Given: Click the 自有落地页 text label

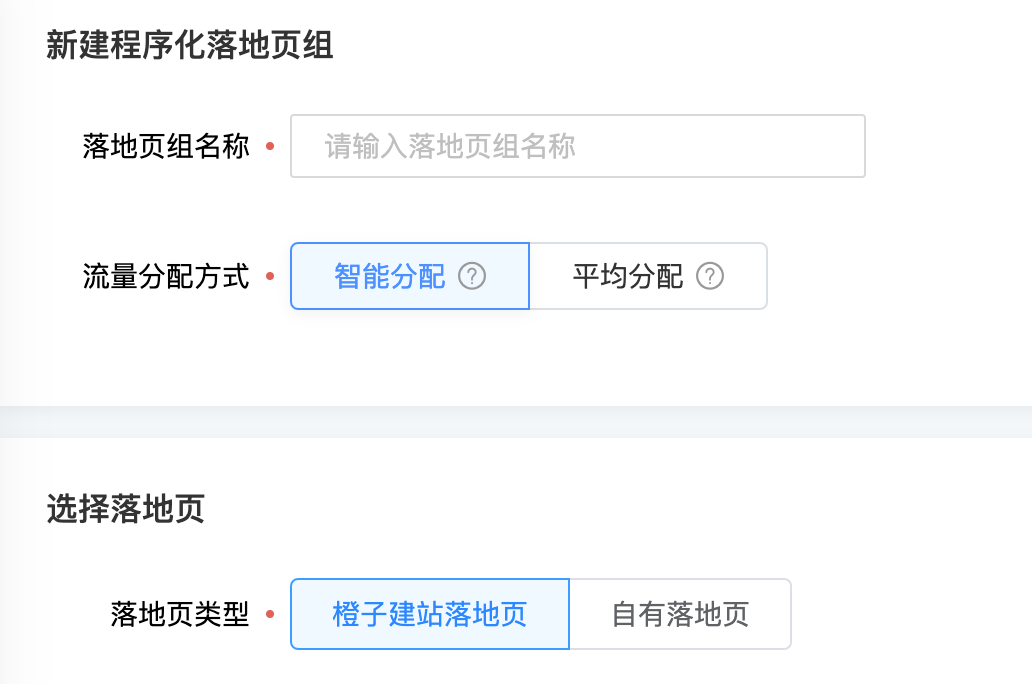Looking at the screenshot, I should [x=680, y=614].
